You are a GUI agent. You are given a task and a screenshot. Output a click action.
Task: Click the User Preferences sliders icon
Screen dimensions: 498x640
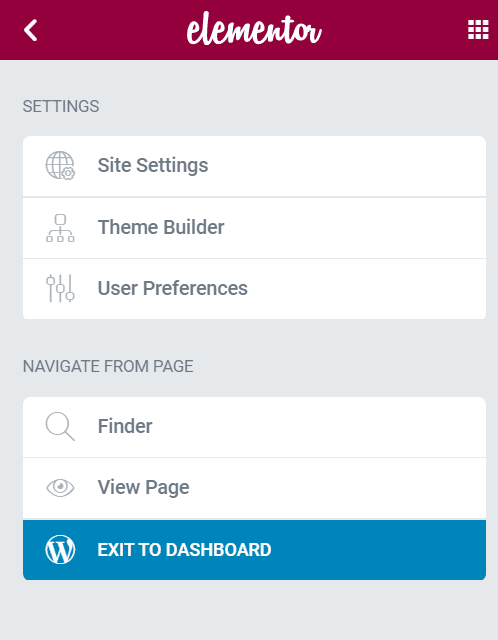pyautogui.click(x=60, y=288)
